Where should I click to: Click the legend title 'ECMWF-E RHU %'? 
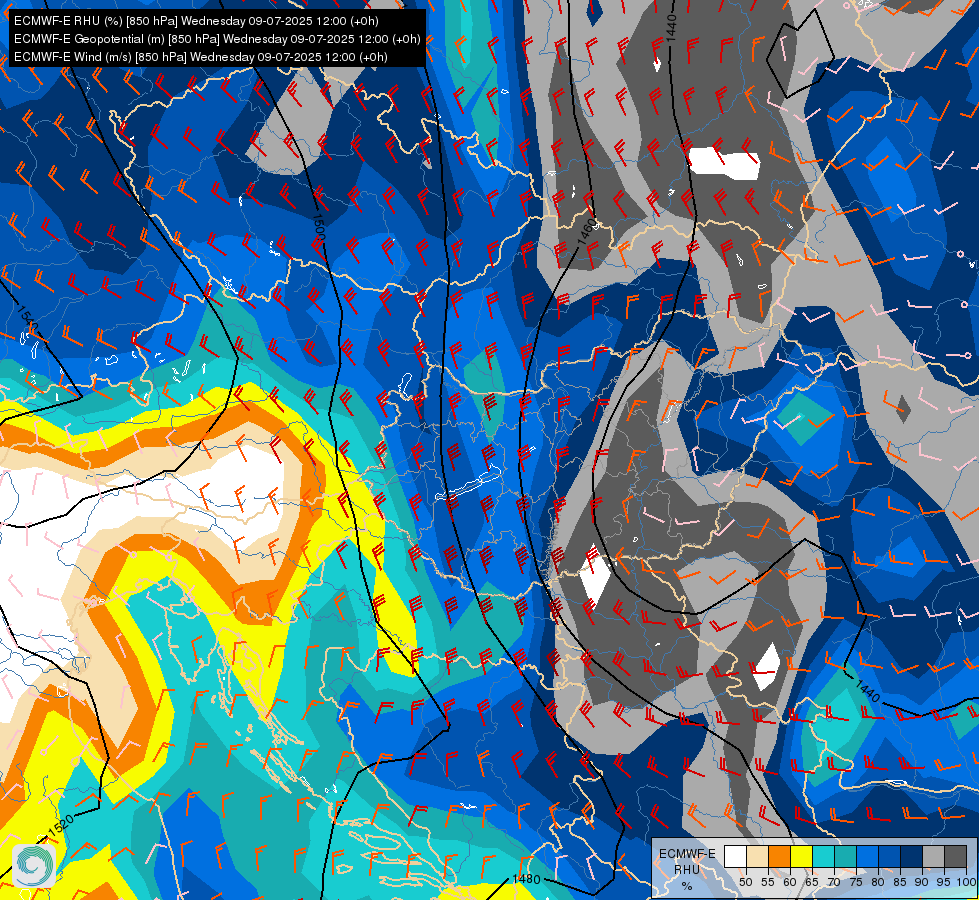(x=687, y=869)
